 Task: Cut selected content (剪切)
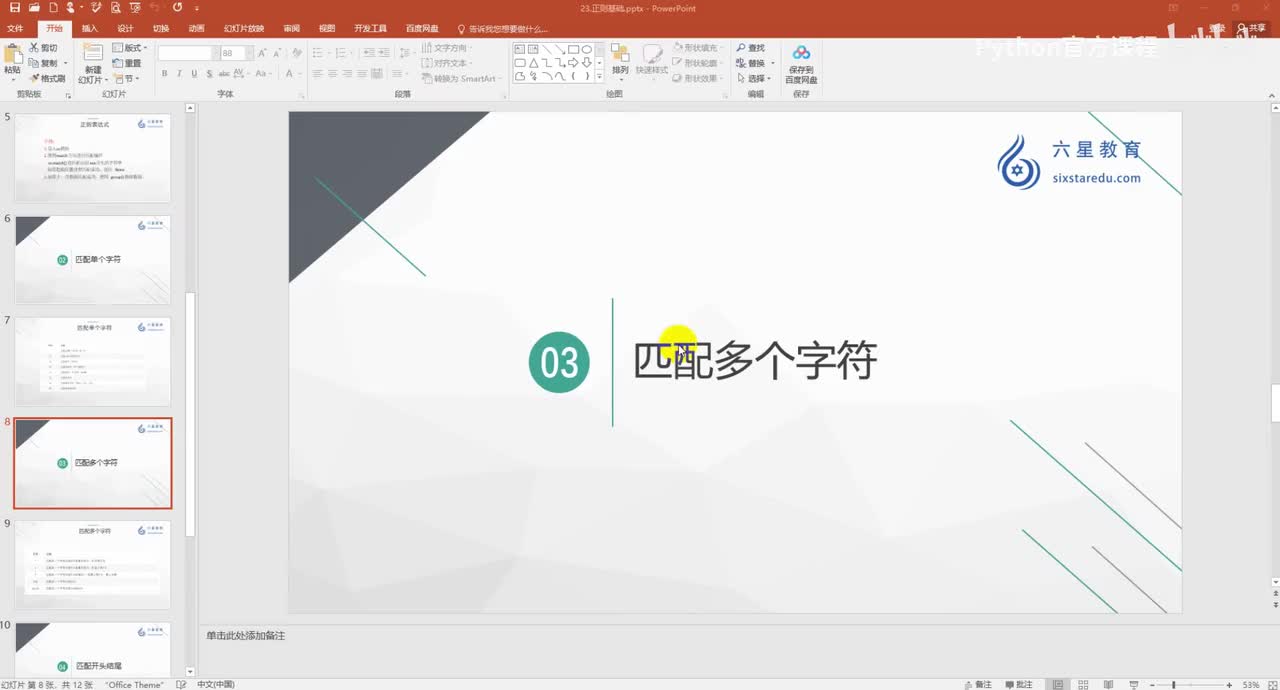click(44, 48)
